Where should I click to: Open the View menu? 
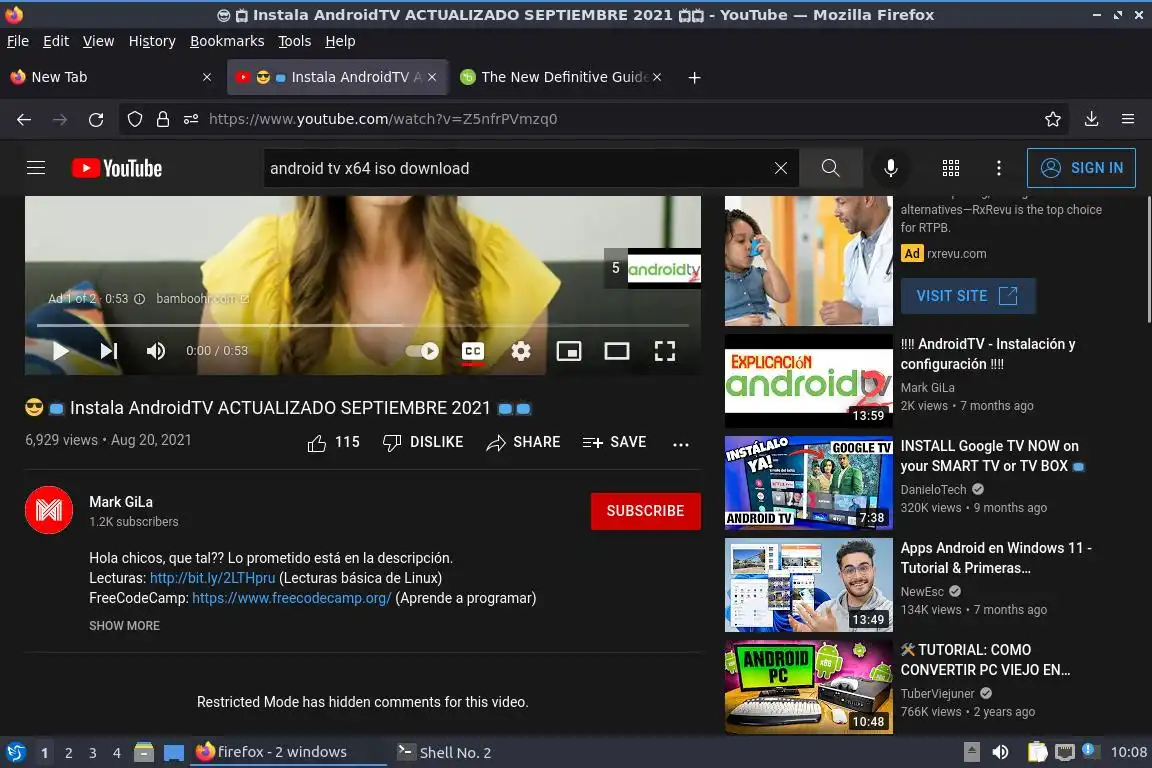pos(98,41)
